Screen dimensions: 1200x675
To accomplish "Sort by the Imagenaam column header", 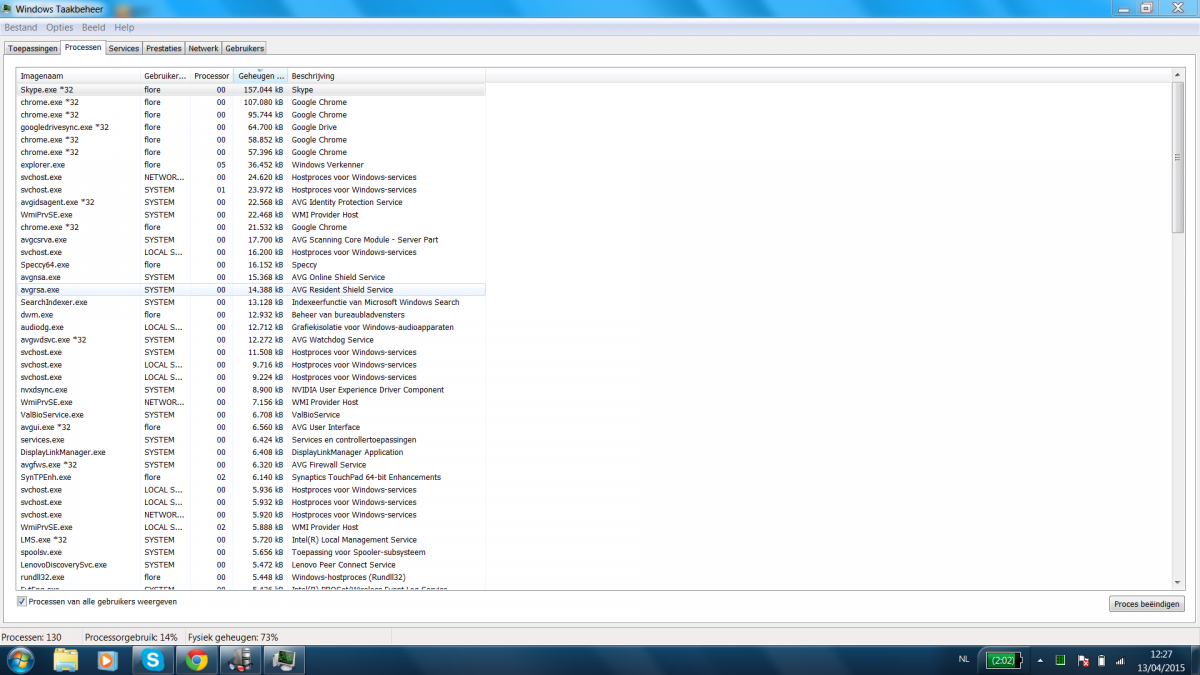I will click(x=79, y=76).
